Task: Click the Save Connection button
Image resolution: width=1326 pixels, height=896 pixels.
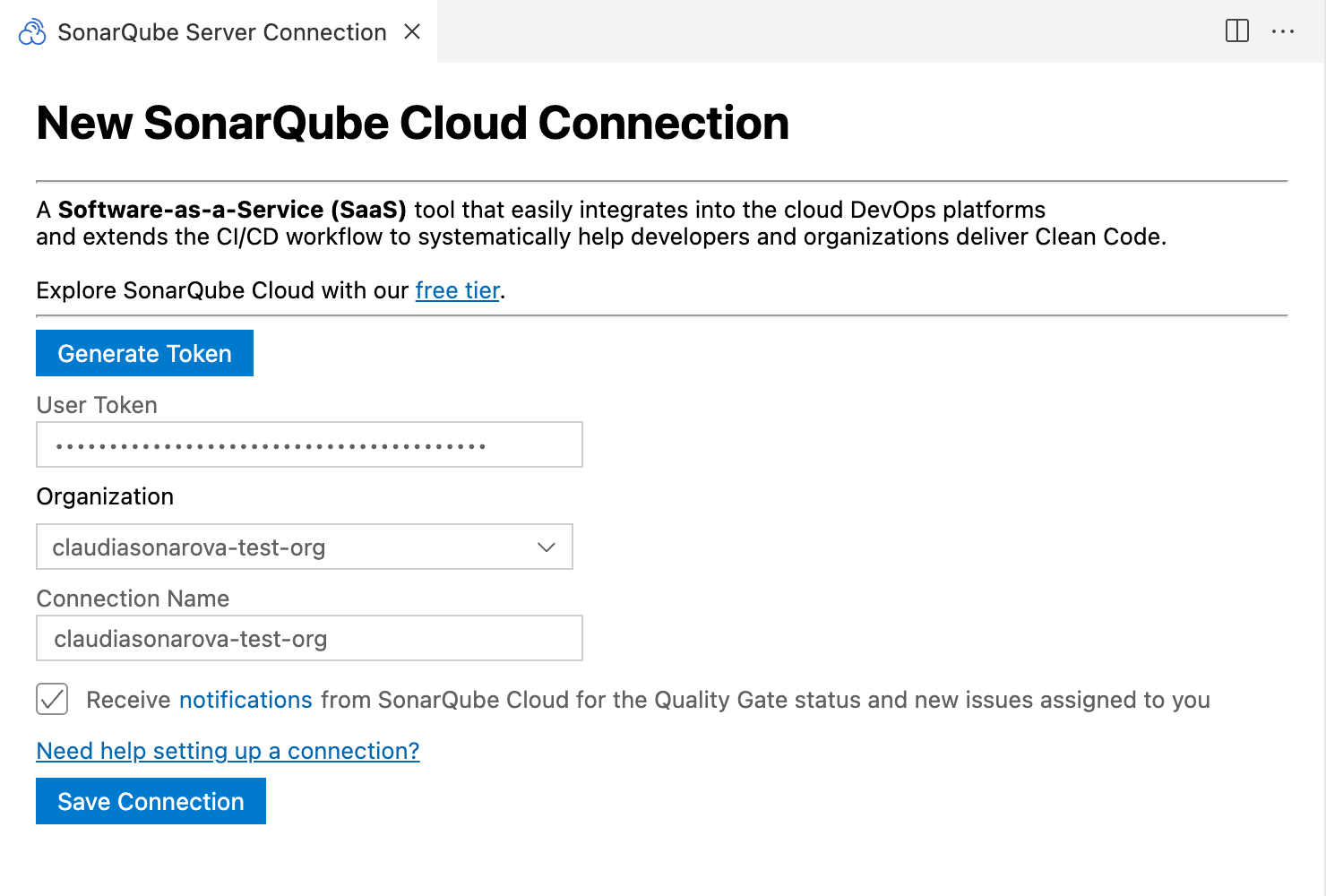Action: click(151, 801)
